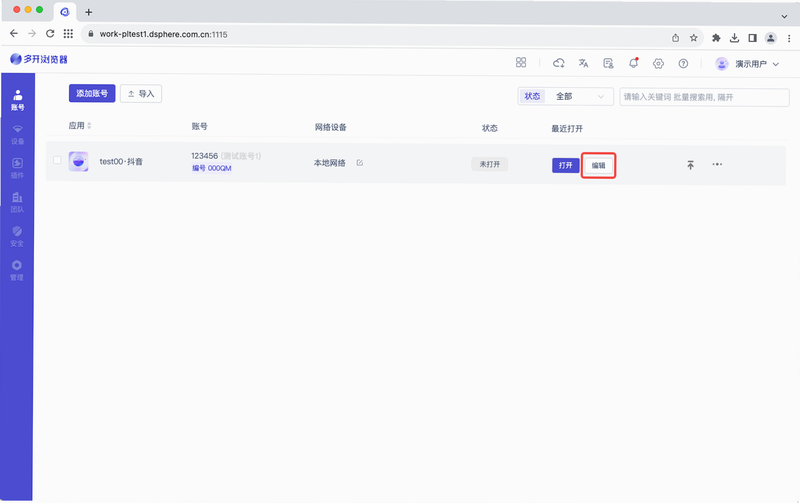800x503 pixels.
Task: Click the 打开 button for test00
Action: pos(565,165)
